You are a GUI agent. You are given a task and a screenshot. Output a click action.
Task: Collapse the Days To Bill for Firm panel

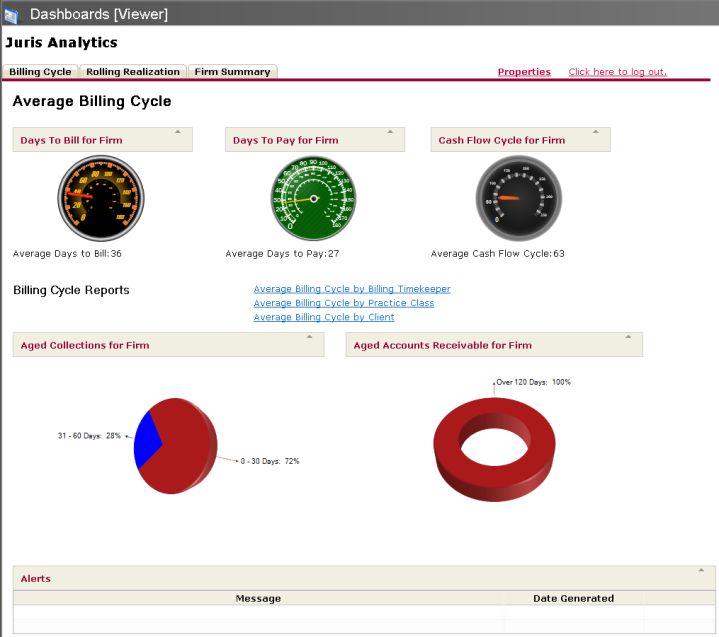pyautogui.click(x=178, y=132)
